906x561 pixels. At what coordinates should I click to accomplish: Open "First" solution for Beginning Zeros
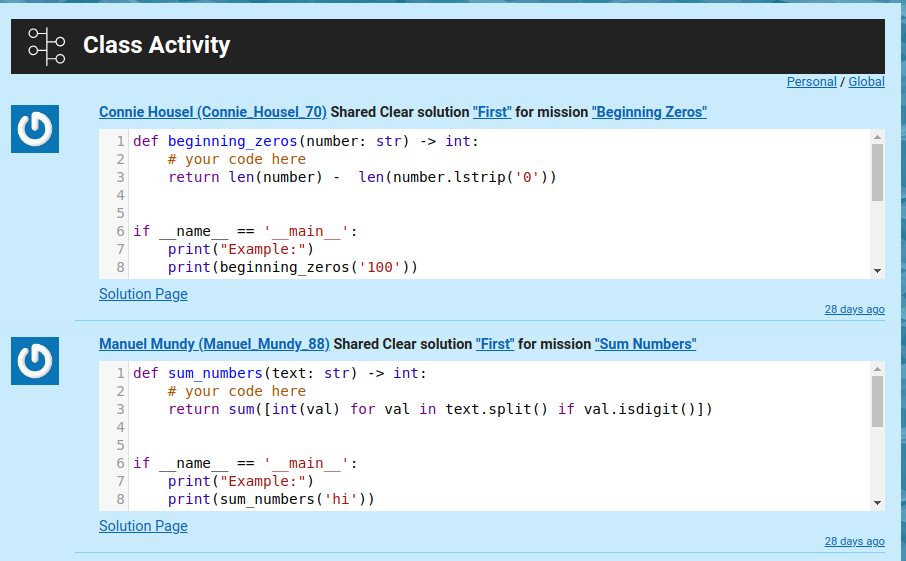coord(492,112)
